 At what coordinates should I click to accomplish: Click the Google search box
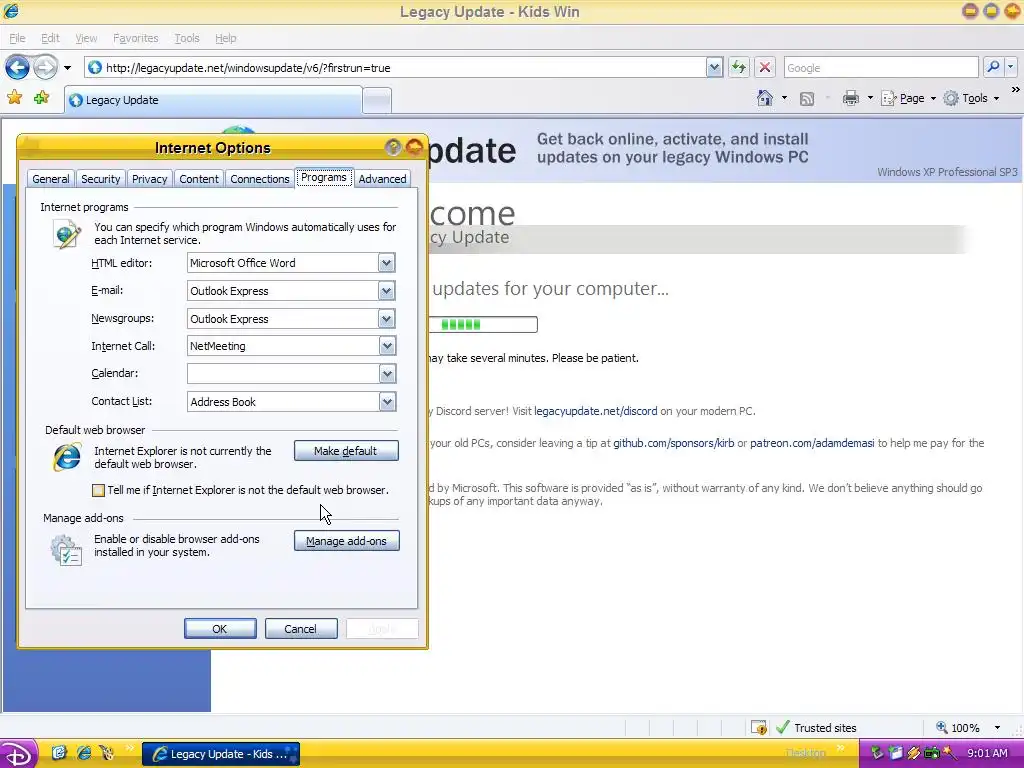(x=880, y=67)
